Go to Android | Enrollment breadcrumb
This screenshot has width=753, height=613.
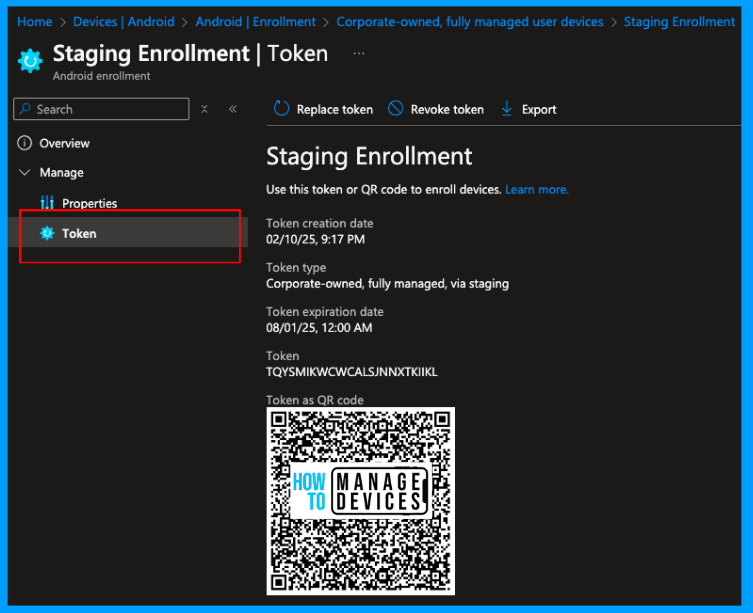[x=255, y=22]
